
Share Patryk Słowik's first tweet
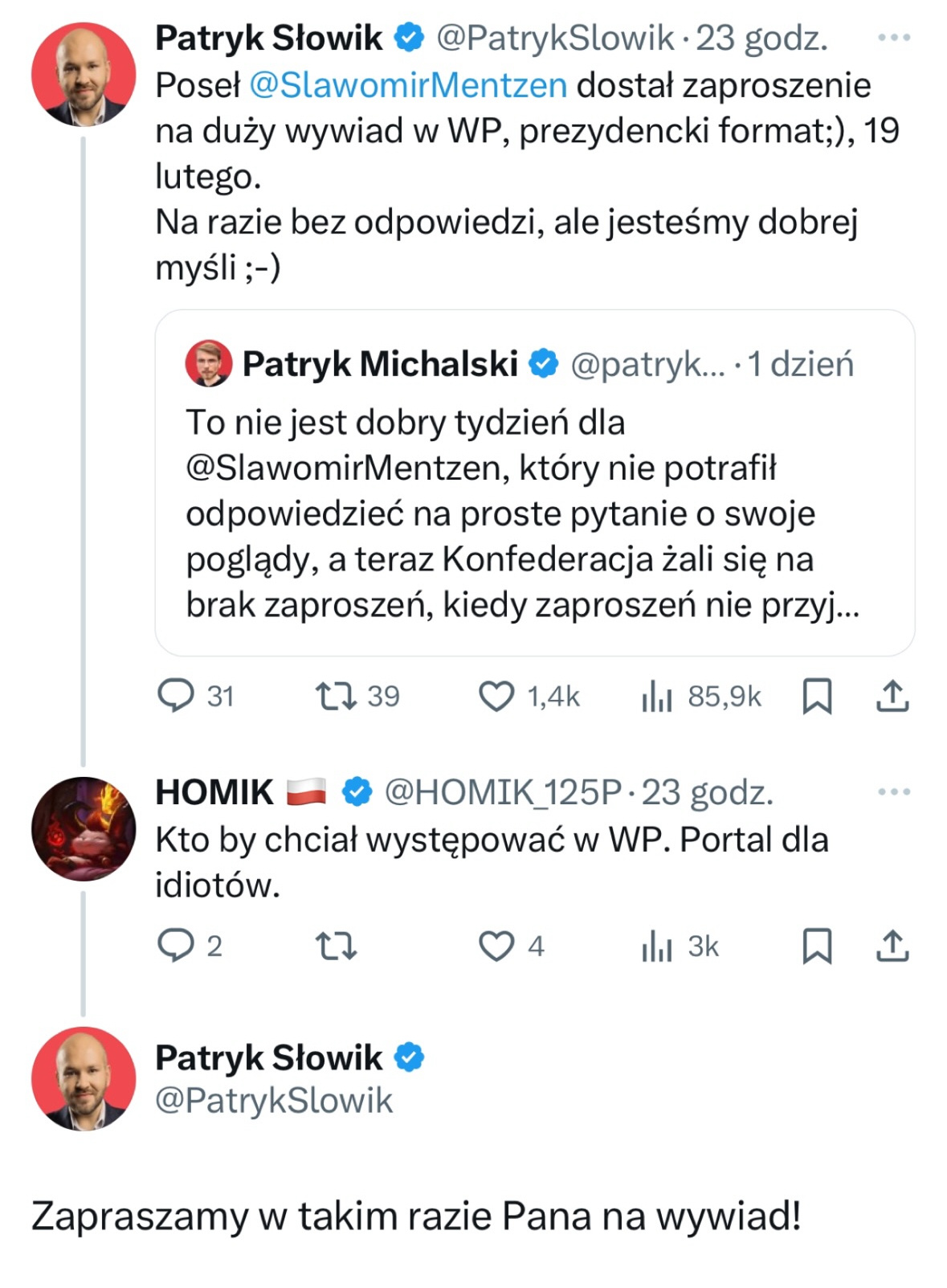pos(892,696)
